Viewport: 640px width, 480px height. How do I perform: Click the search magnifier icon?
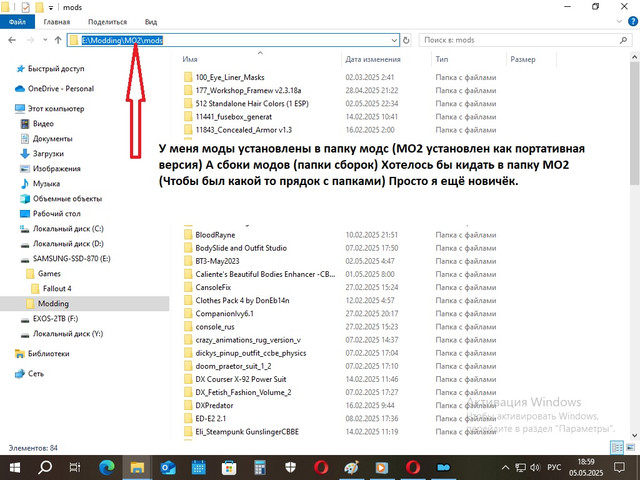[623, 40]
